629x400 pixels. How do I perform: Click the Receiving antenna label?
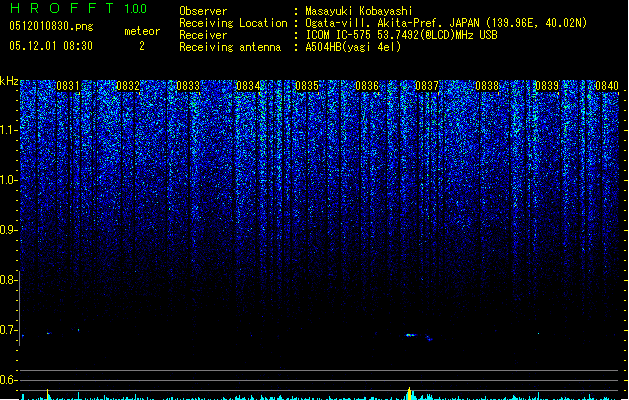[230, 47]
